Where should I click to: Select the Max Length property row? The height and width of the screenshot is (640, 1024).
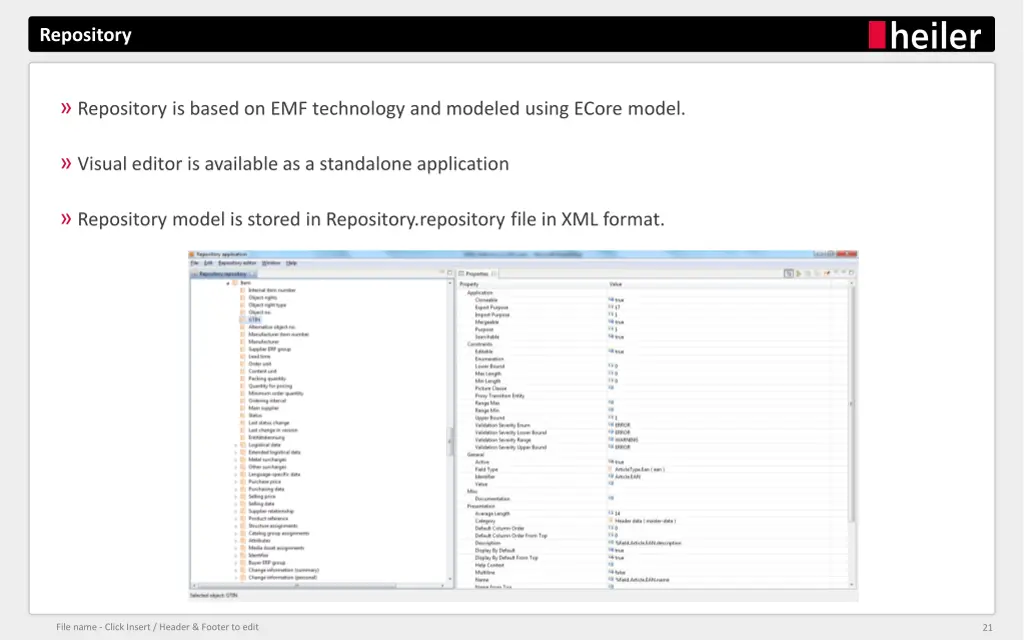click(653, 374)
